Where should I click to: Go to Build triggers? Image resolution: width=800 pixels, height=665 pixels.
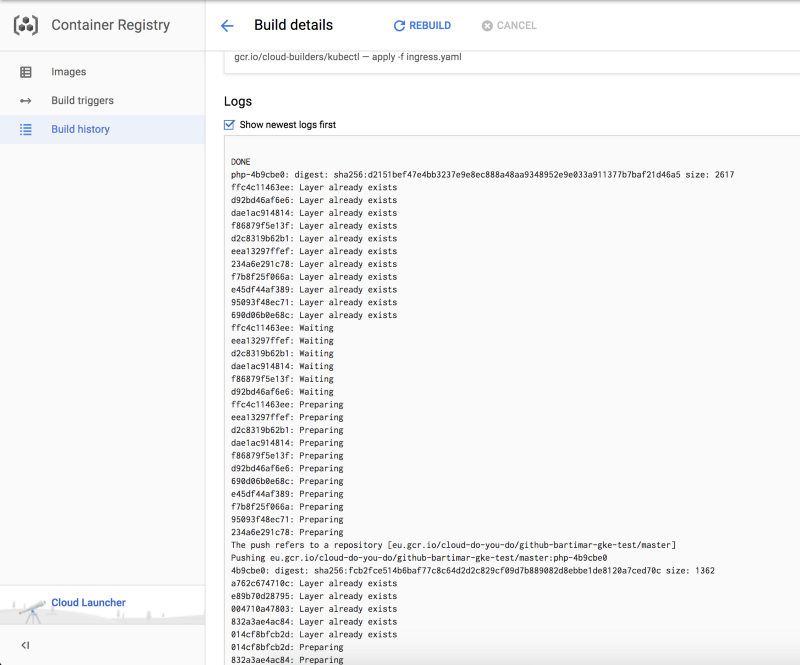point(103,101)
